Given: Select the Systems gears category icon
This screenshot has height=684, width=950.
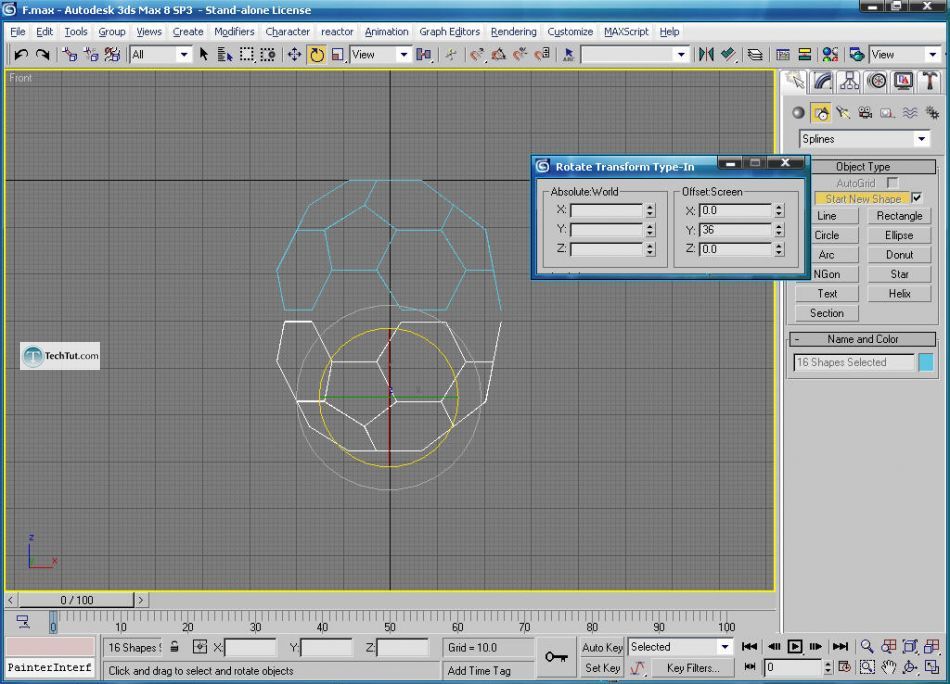Looking at the screenshot, I should coord(932,113).
